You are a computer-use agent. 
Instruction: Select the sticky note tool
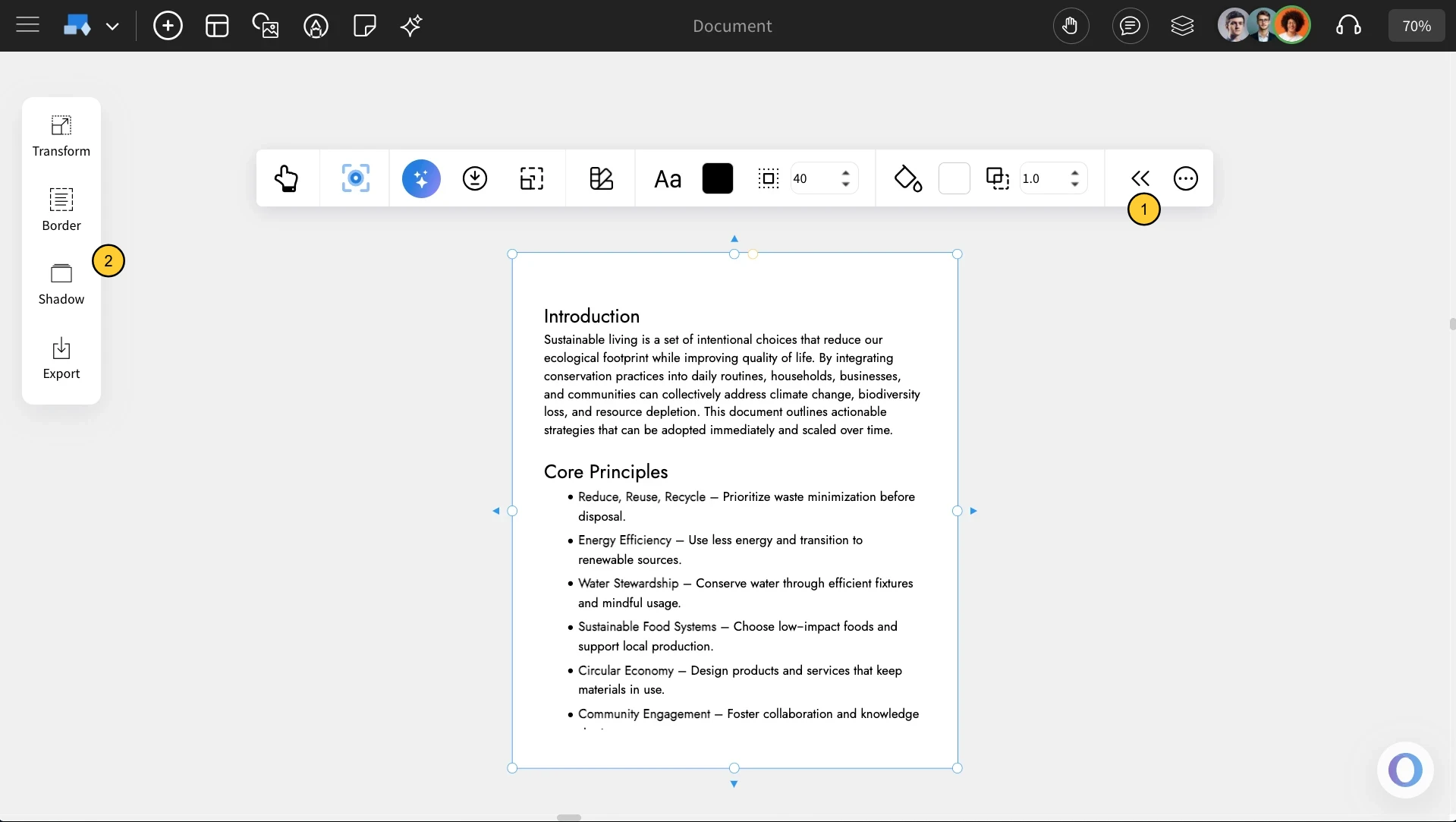(x=364, y=25)
